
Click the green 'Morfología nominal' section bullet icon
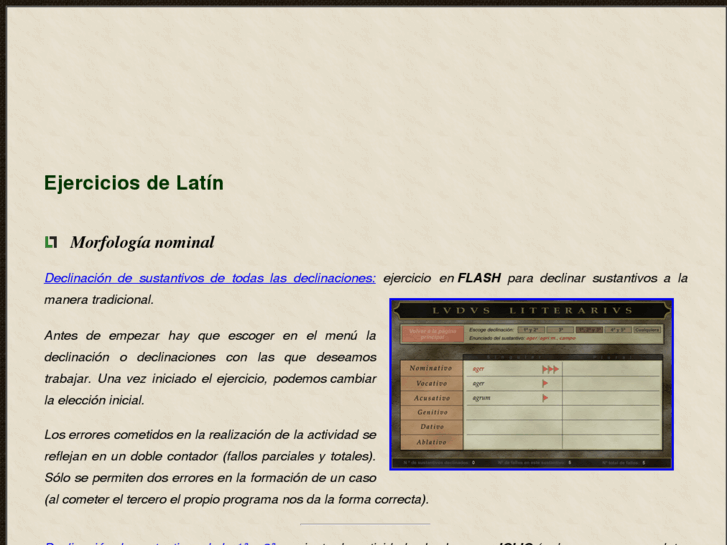(51, 242)
